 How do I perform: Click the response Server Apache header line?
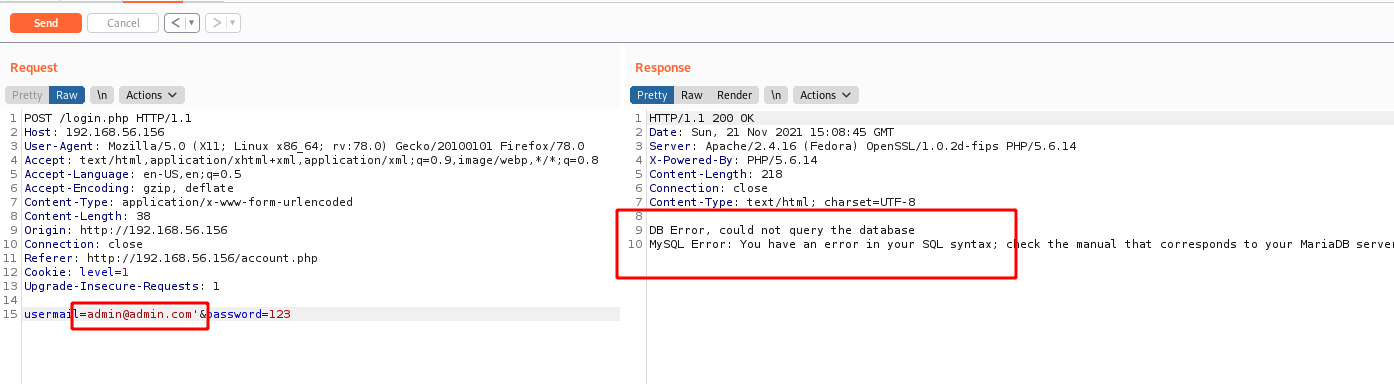point(862,146)
